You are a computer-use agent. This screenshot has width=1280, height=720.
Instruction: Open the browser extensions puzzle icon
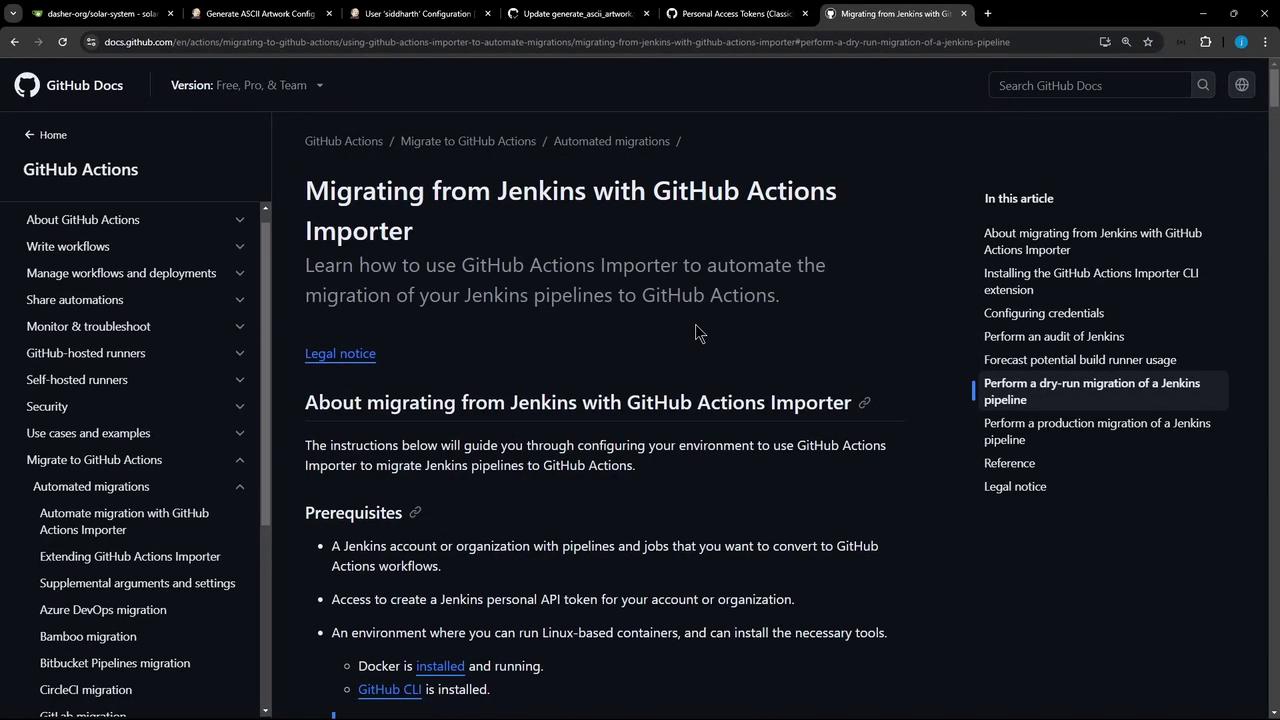tap(1205, 42)
